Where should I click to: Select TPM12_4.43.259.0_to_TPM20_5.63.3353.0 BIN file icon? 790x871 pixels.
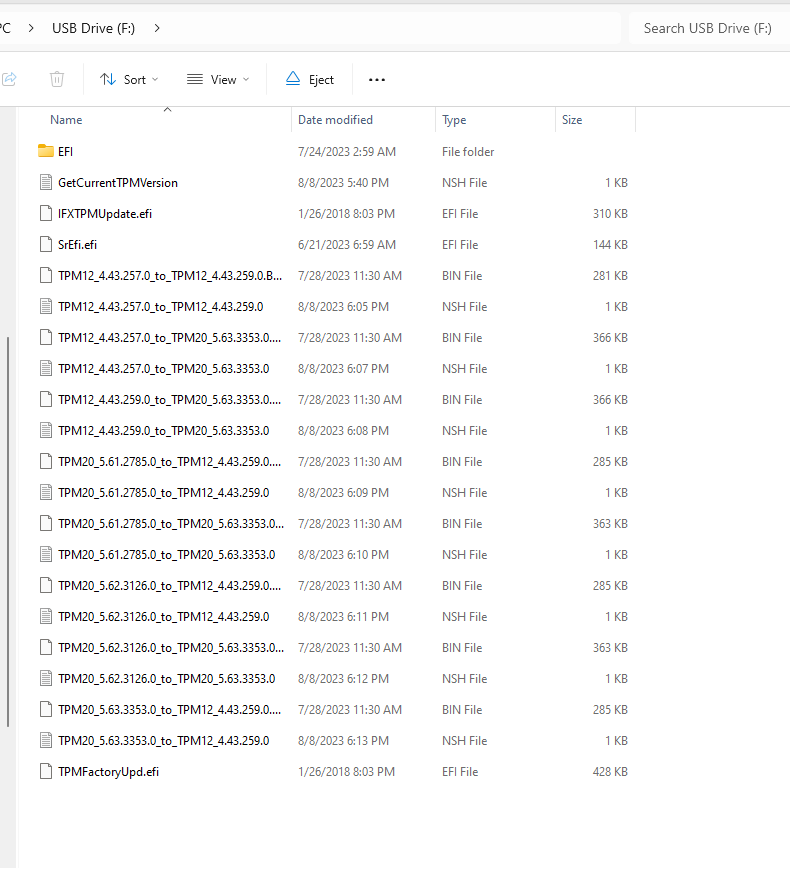click(46, 399)
